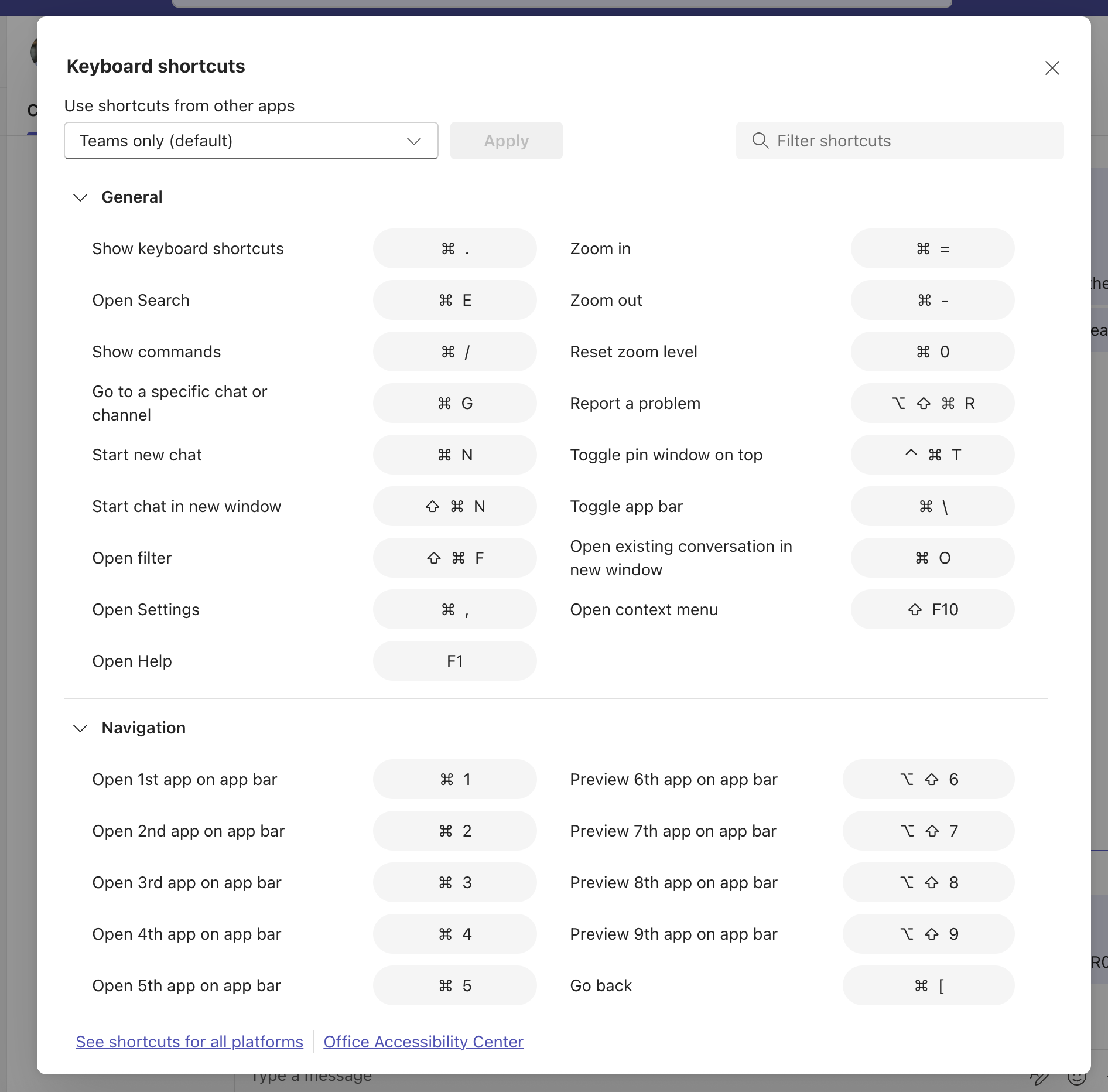The image size is (1108, 1092).
Task: Click 'Use shortcuts from other apps' label
Action: [x=179, y=105]
